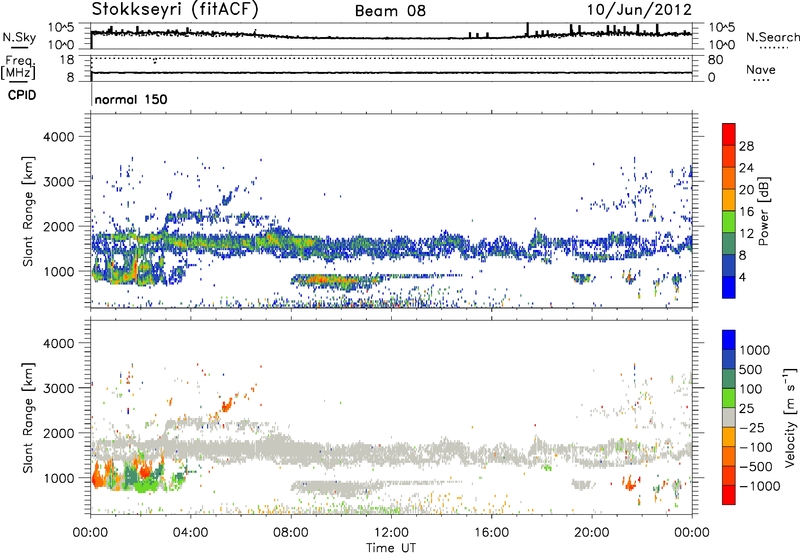The width and height of the screenshot is (800, 554).
Task: Click the Slant Range label of power panel
Action: [x=29, y=211]
